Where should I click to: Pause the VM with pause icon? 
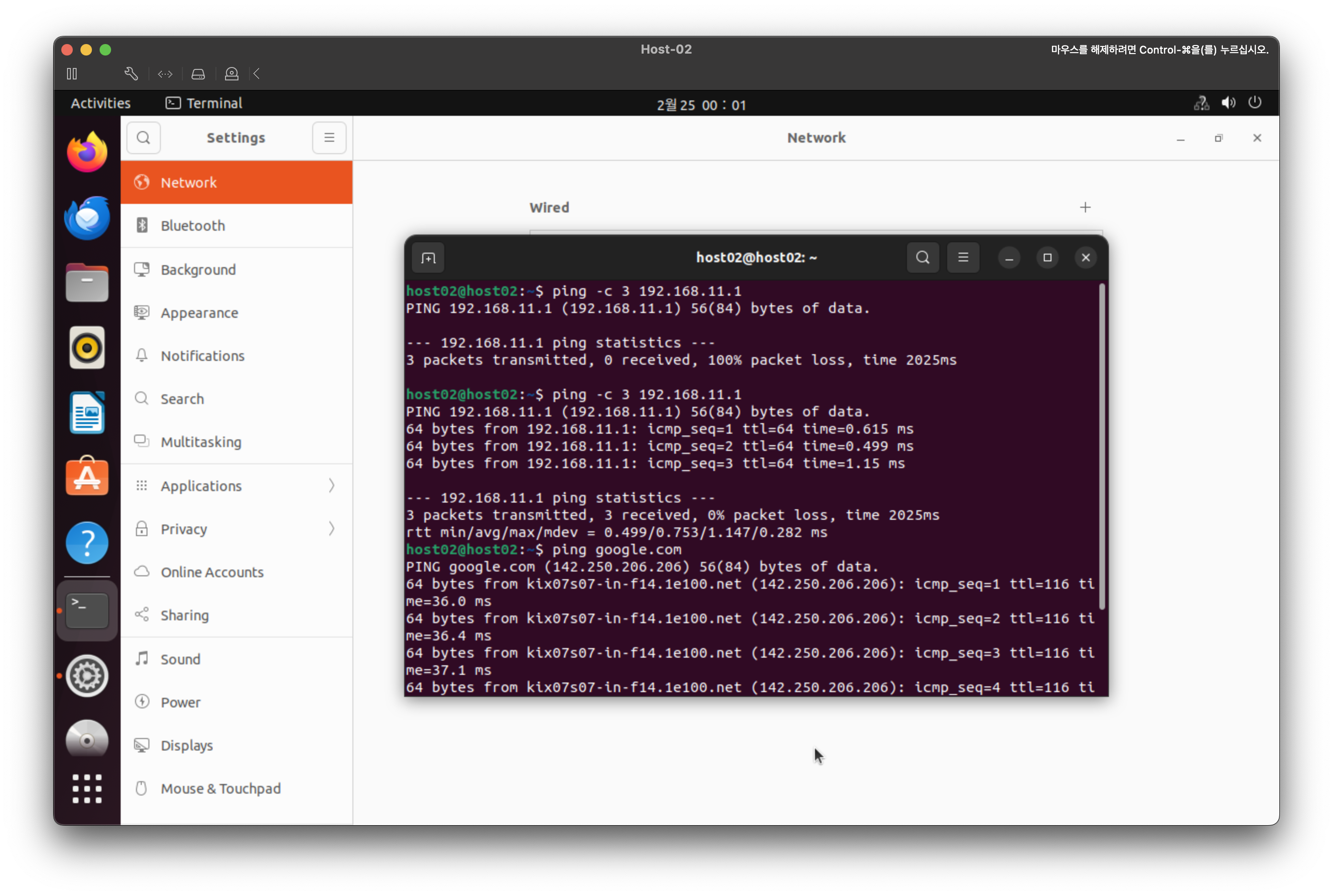72,74
